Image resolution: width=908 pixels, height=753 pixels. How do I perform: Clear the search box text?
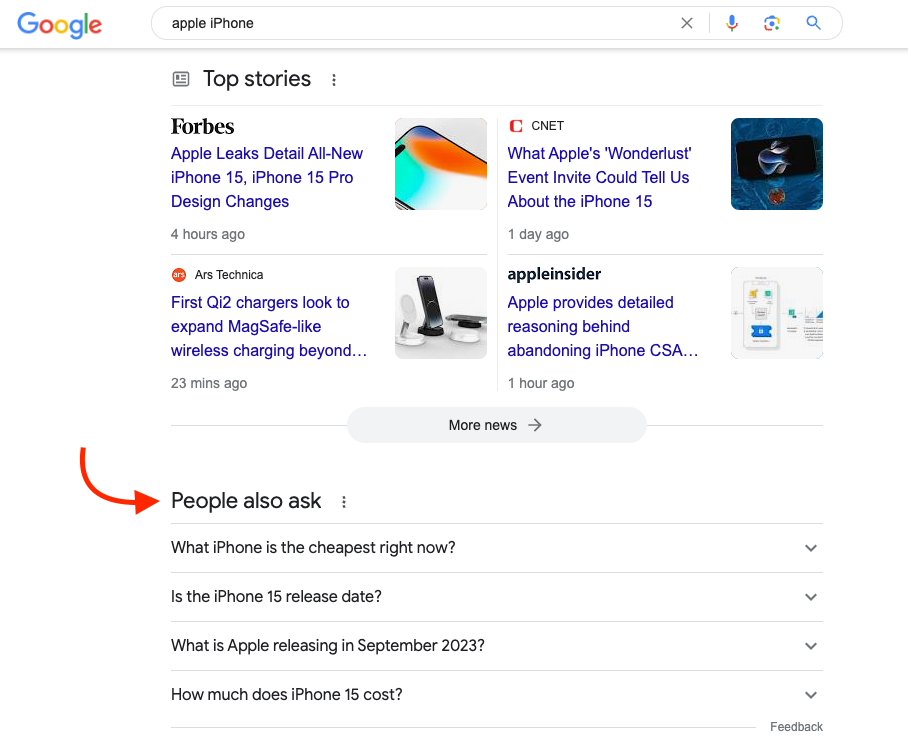pyautogui.click(x=687, y=23)
